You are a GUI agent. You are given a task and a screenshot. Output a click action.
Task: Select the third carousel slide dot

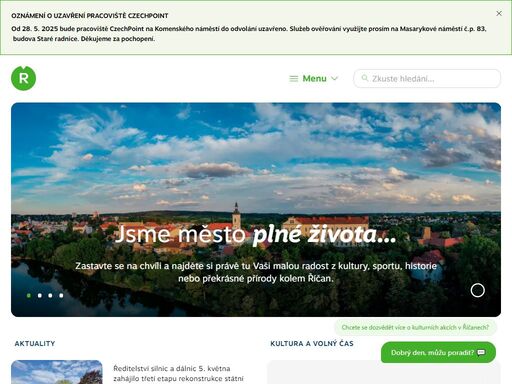(50, 295)
